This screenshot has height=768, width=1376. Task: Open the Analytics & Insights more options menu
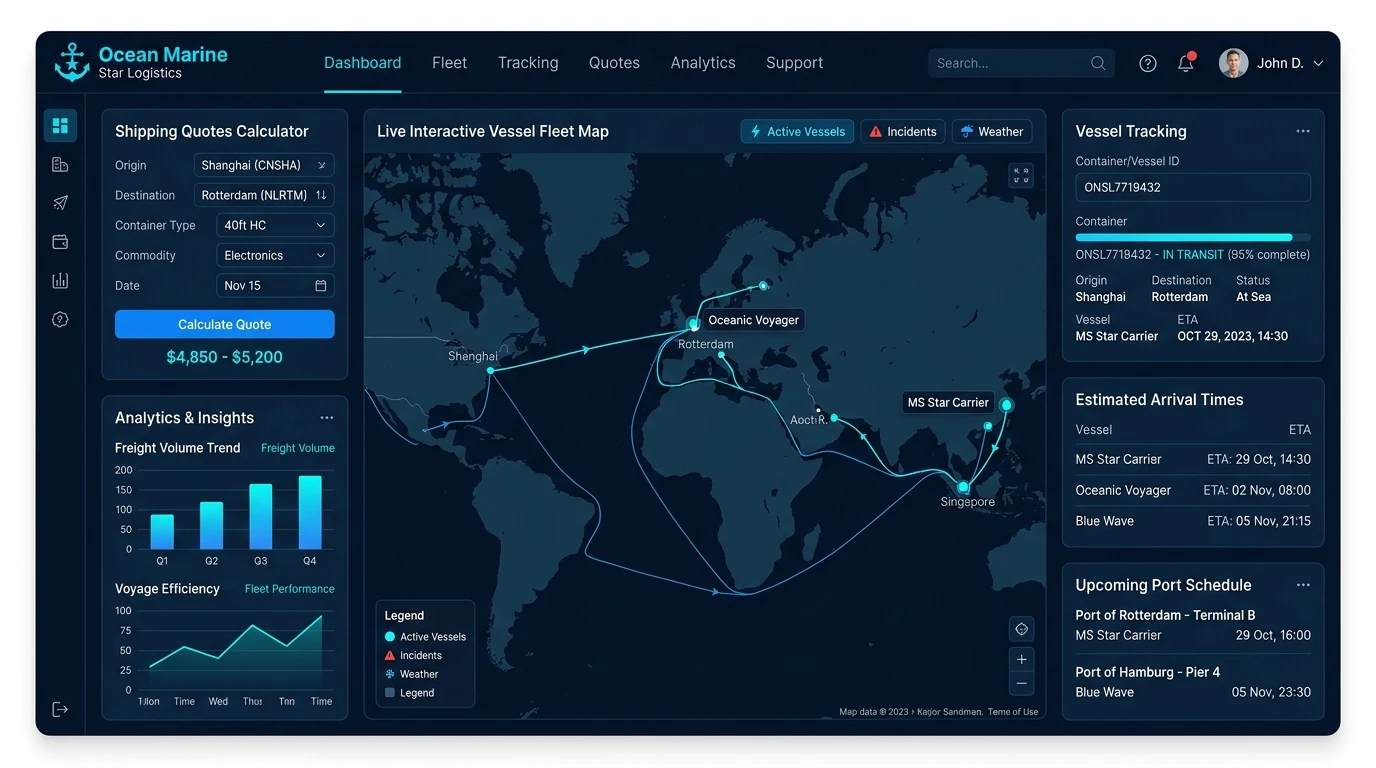click(x=327, y=418)
